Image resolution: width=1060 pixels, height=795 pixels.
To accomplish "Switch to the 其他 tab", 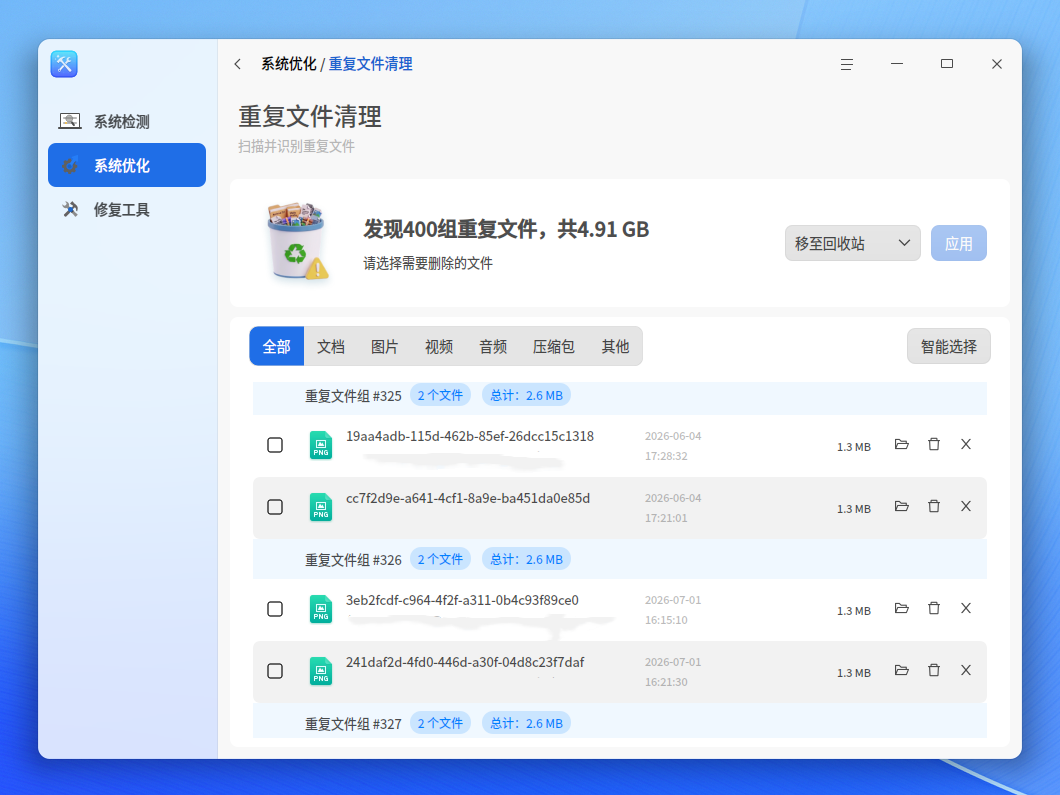I will point(615,347).
